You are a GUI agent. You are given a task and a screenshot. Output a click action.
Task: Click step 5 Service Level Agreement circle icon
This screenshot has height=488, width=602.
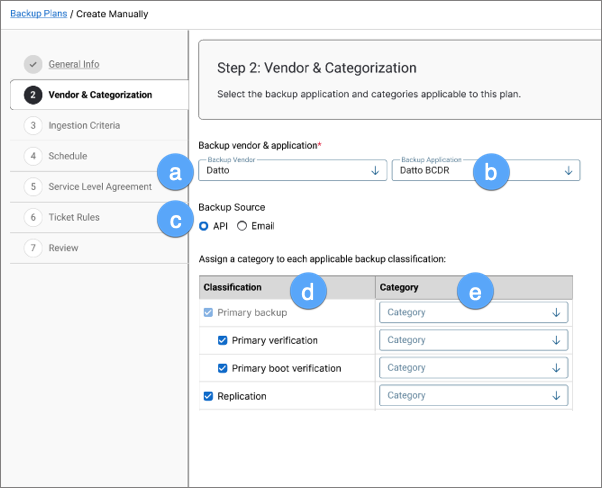click(33, 187)
